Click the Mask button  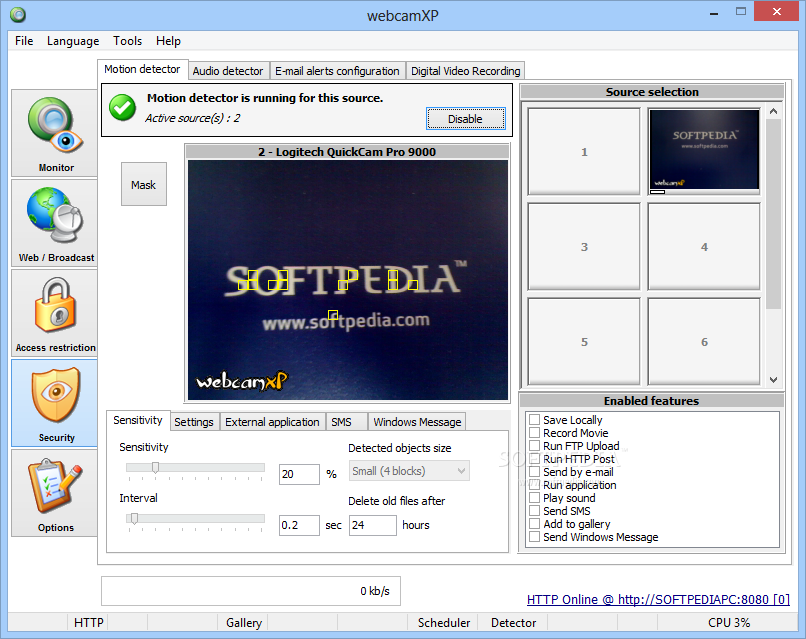(143, 185)
